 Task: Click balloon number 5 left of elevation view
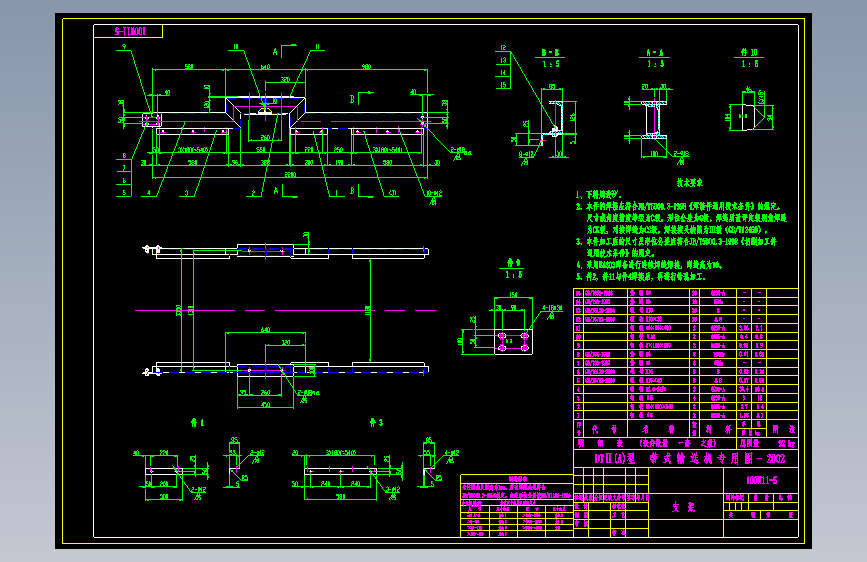(x=124, y=193)
